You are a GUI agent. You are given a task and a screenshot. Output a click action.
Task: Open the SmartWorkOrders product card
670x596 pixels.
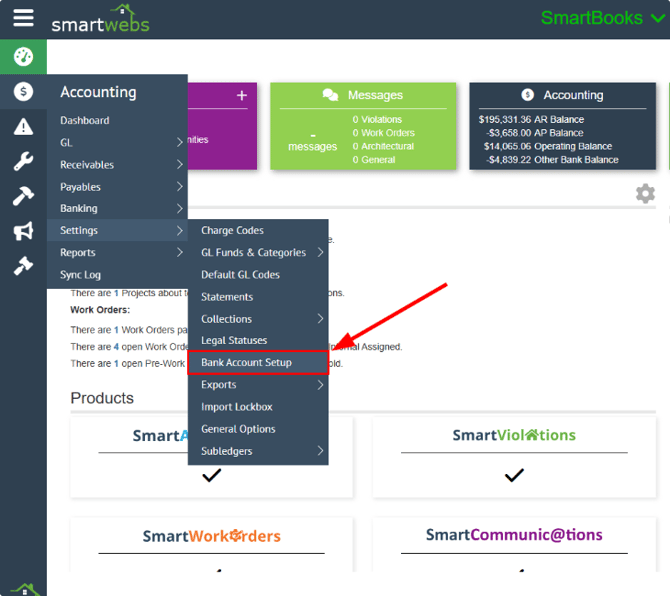click(x=212, y=545)
